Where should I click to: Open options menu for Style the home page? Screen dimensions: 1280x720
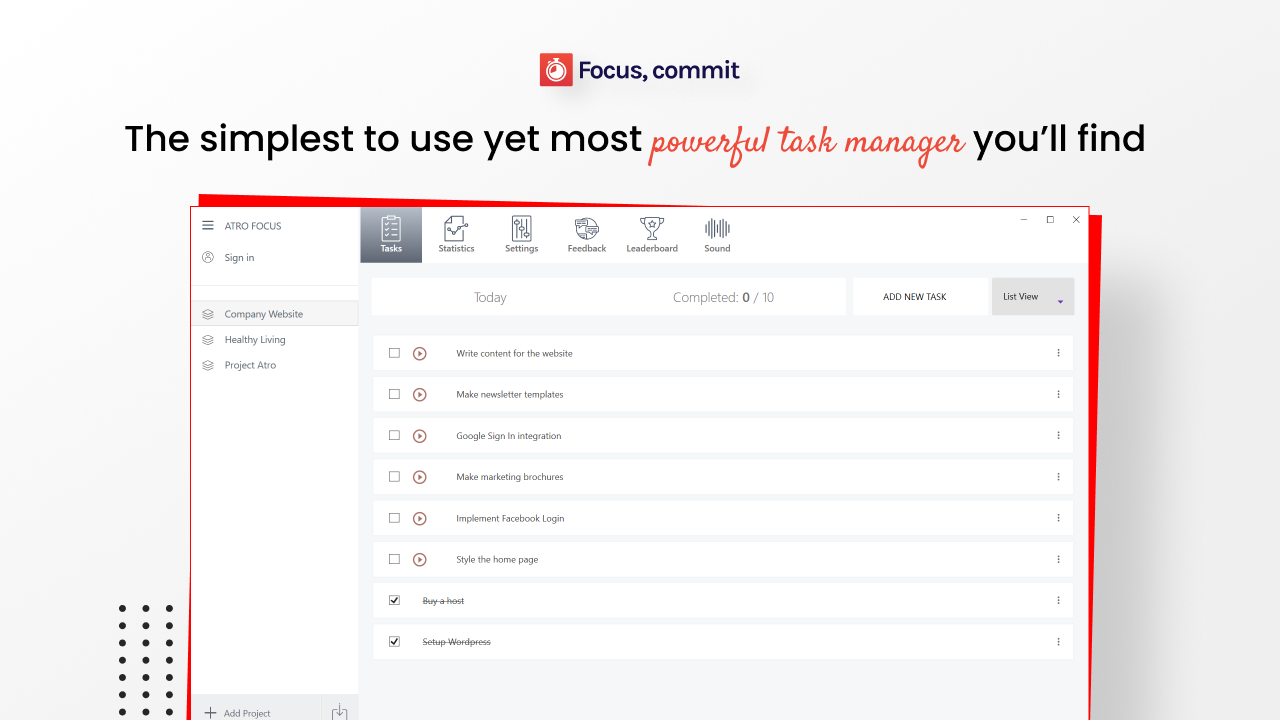[1058, 559]
